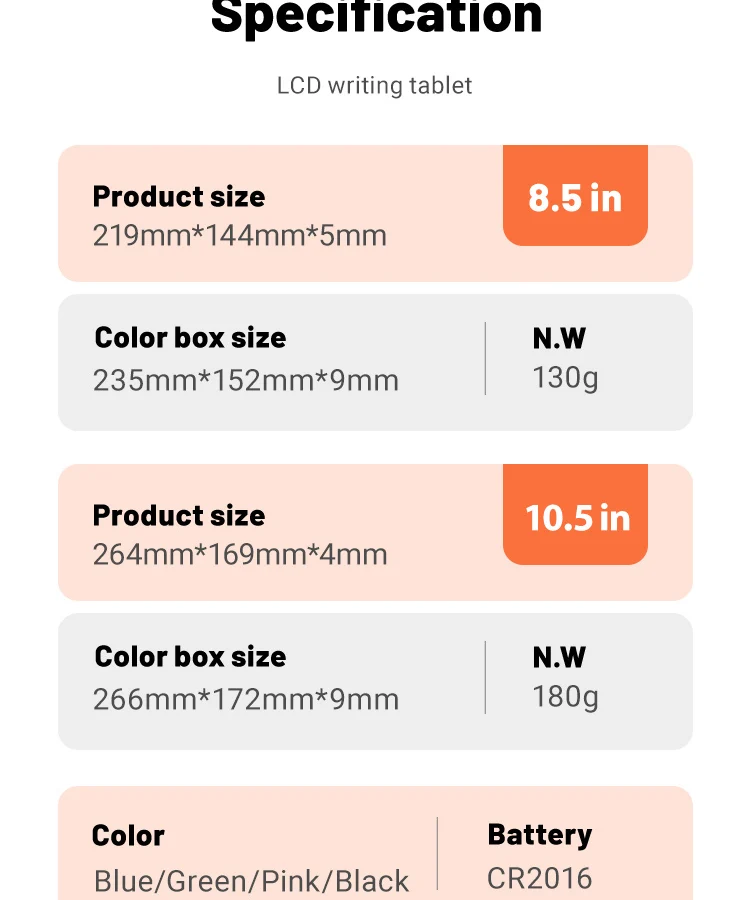This screenshot has width=750, height=900.
Task: Click the 8.5 in orange badge
Action: click(x=575, y=195)
